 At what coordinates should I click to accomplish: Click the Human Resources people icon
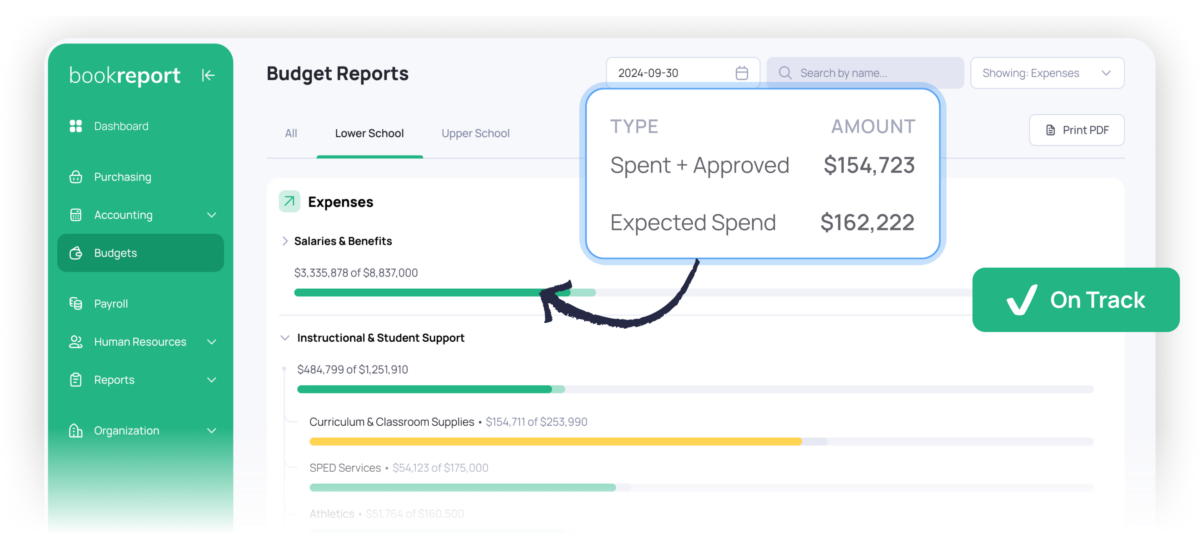(75, 342)
